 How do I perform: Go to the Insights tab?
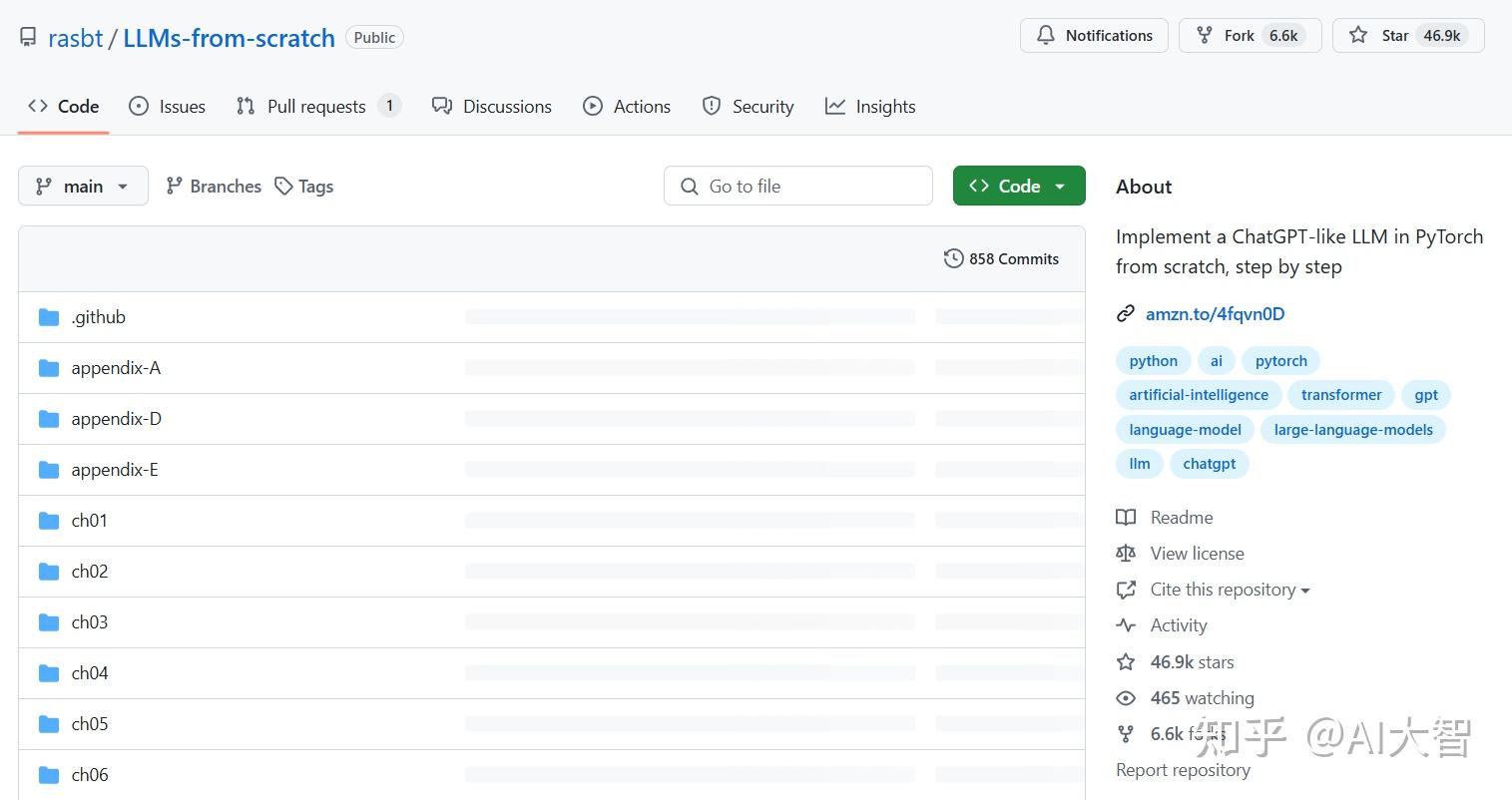(870, 107)
